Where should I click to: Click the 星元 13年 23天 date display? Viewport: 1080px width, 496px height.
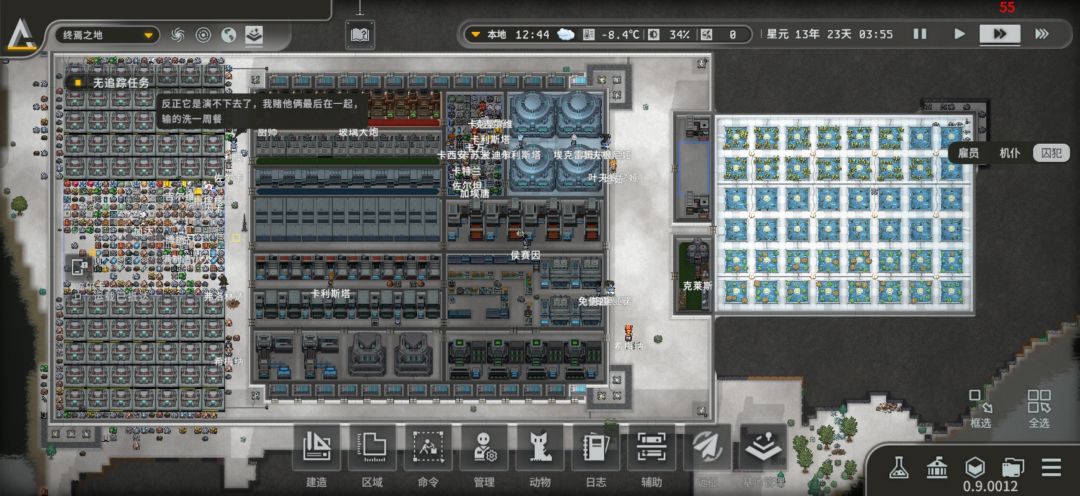click(829, 34)
